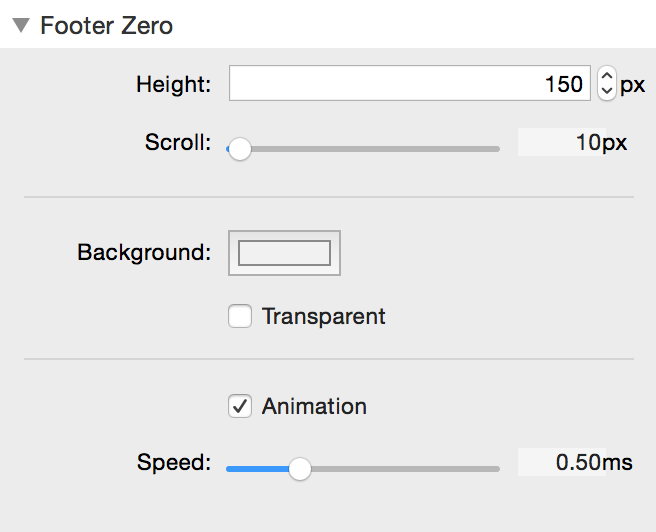Click the Background label
Viewport: 656px width, 532px height.
[144, 252]
